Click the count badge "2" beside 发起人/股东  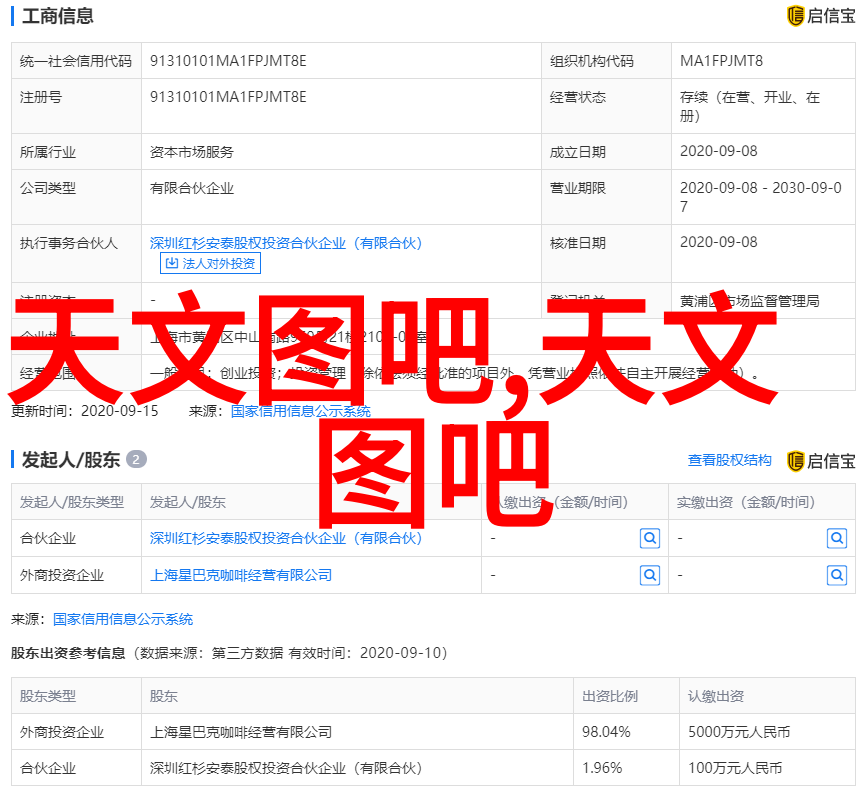tap(136, 459)
